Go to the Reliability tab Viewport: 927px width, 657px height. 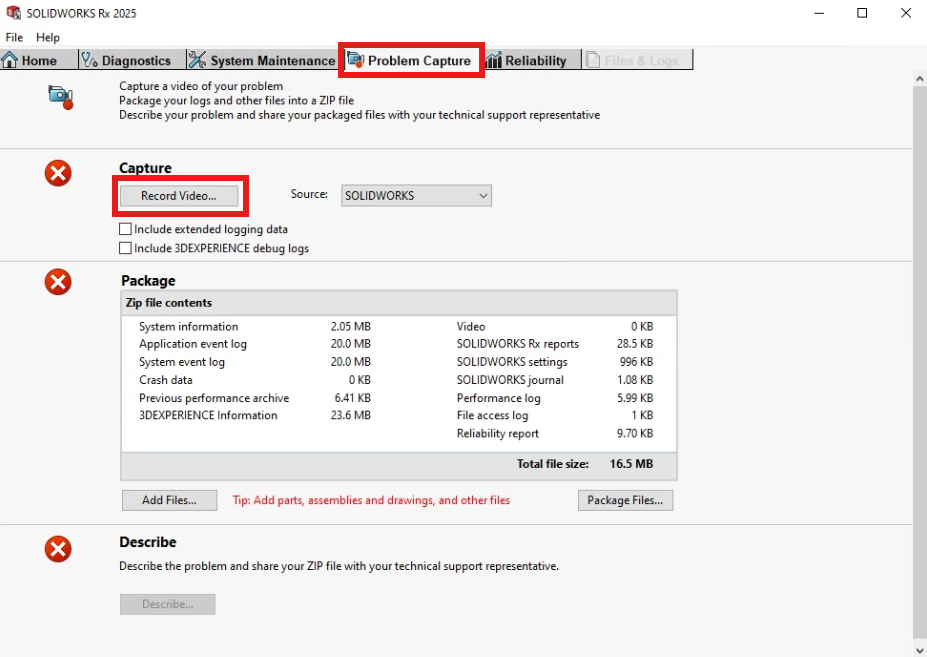[x=532, y=60]
